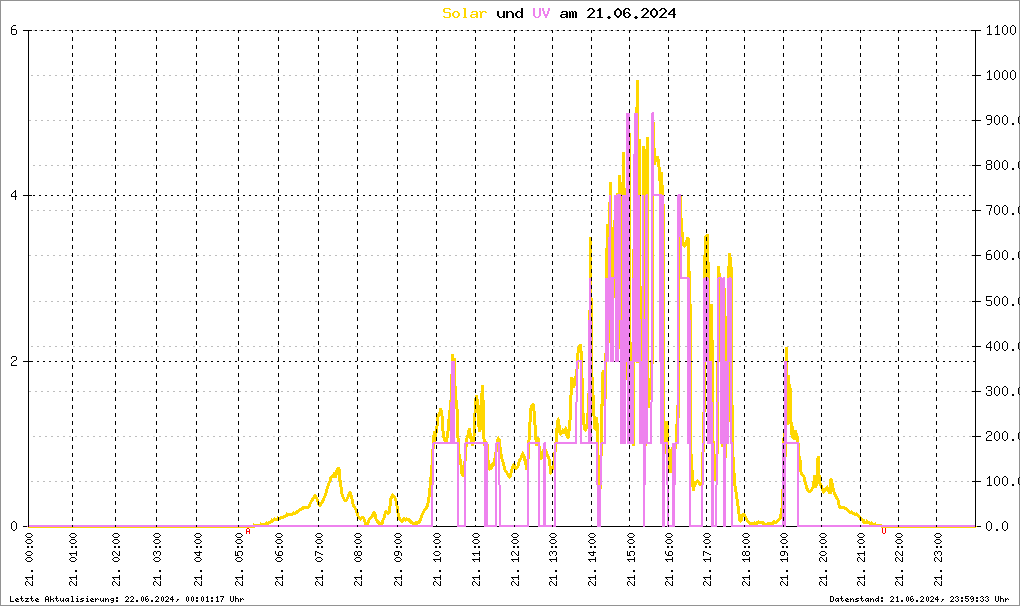Click right axis value '500.0'

click(x=1002, y=301)
